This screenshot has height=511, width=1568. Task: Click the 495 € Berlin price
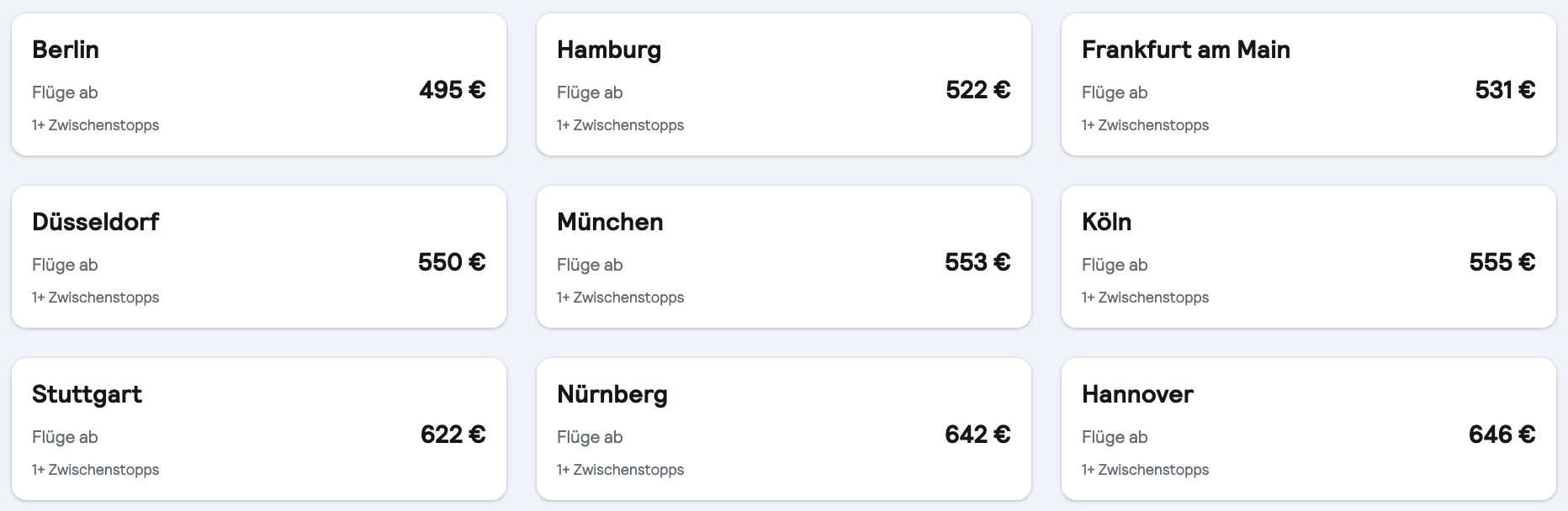[x=452, y=90]
